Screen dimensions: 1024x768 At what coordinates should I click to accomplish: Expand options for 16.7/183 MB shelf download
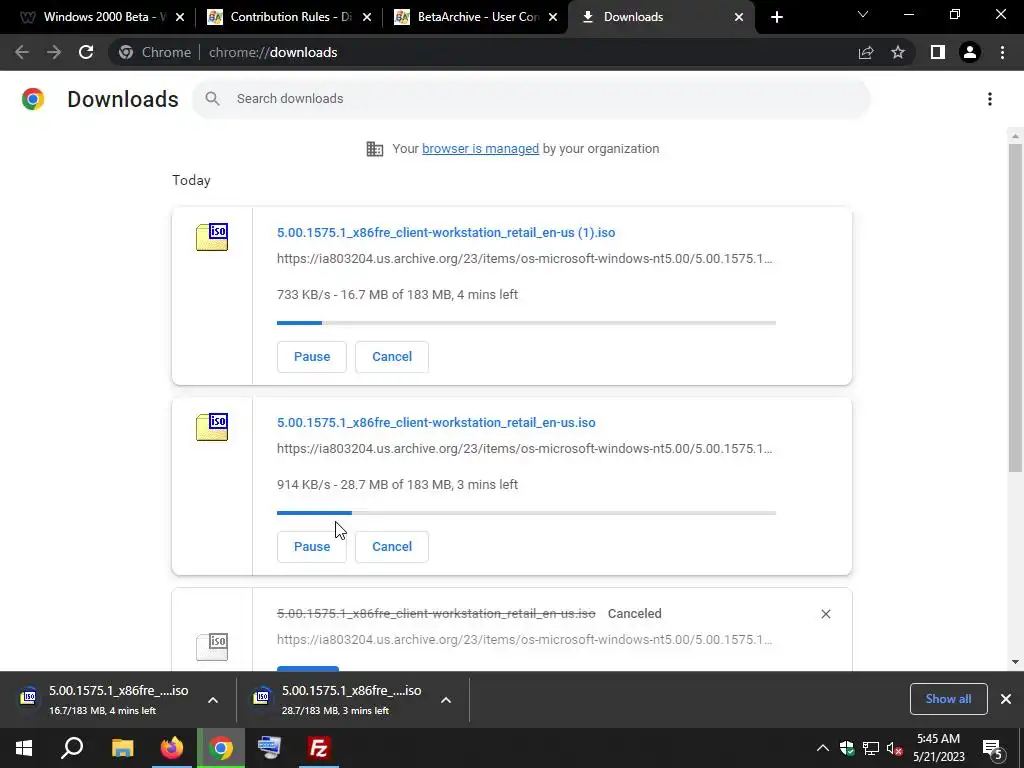(x=213, y=700)
